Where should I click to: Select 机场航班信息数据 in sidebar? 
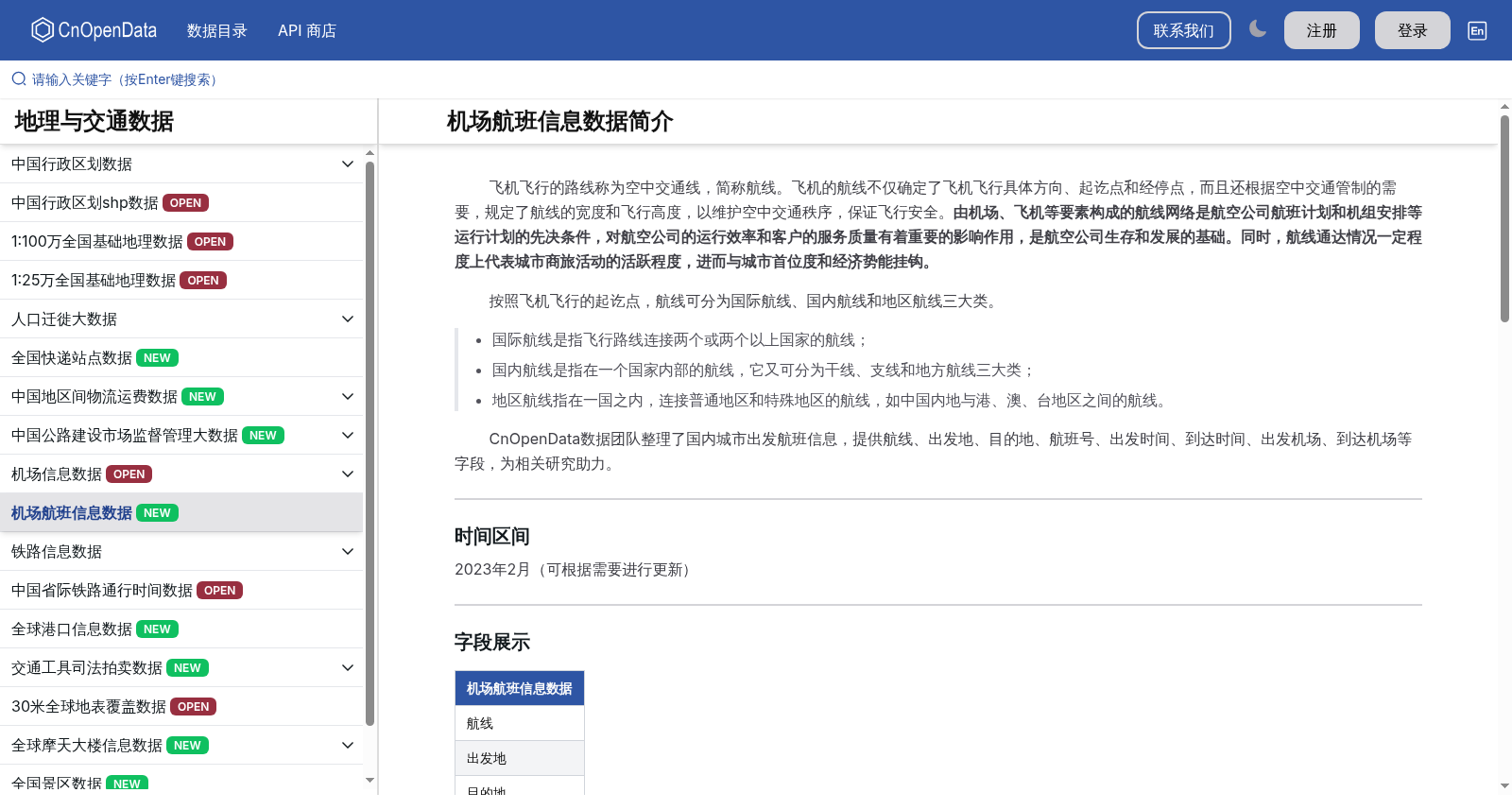[181, 512]
